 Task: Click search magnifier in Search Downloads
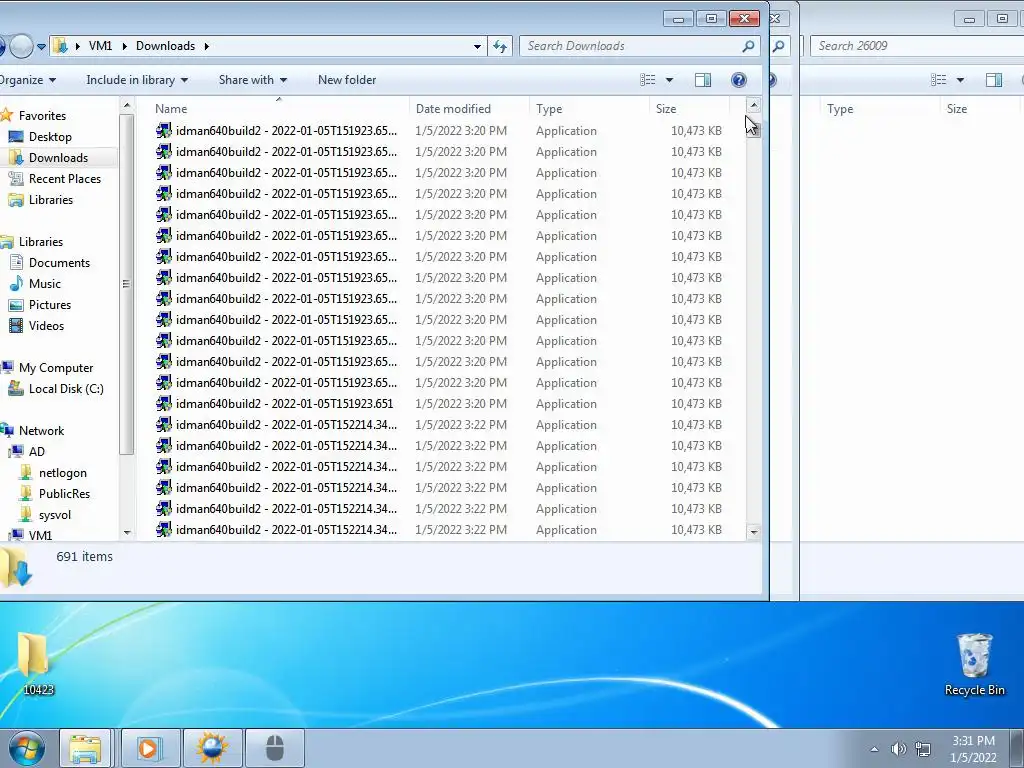tap(748, 46)
